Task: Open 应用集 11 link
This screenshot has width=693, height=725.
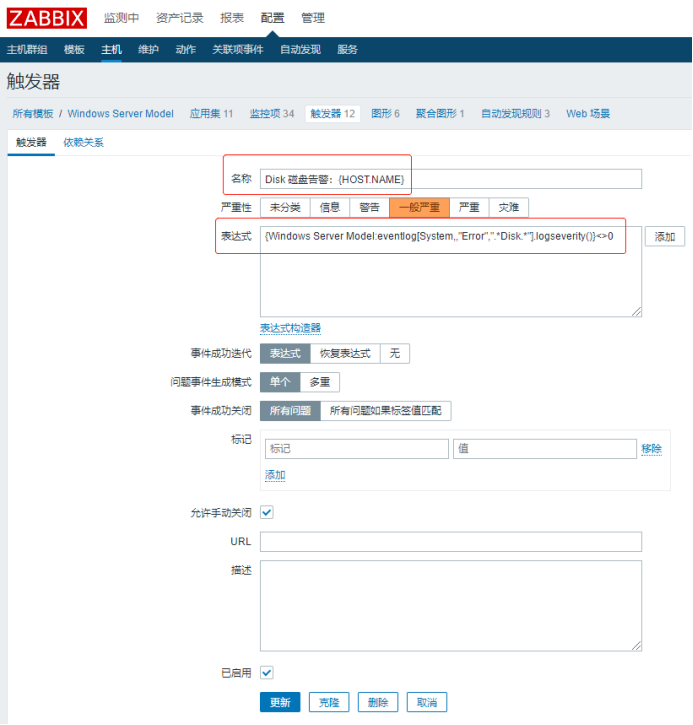Action: click(x=211, y=114)
